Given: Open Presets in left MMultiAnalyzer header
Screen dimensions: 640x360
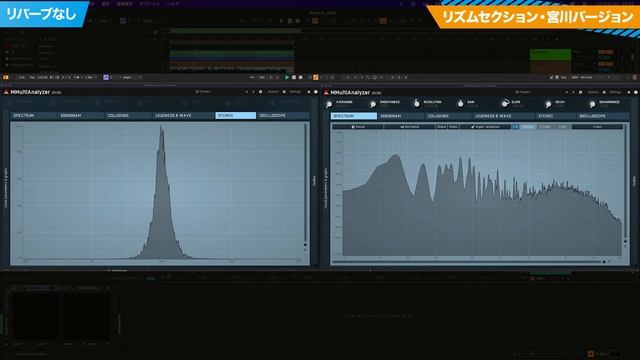Looking at the screenshot, I should 203,92.
